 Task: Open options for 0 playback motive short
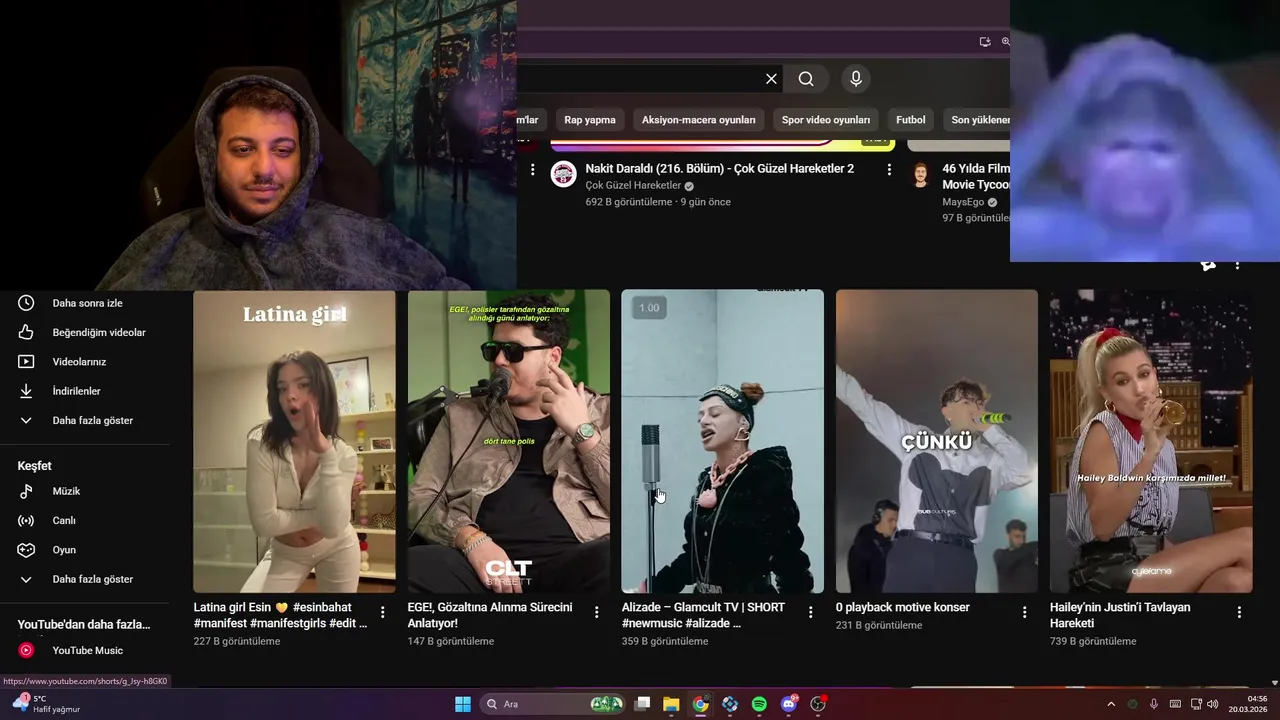1025,612
